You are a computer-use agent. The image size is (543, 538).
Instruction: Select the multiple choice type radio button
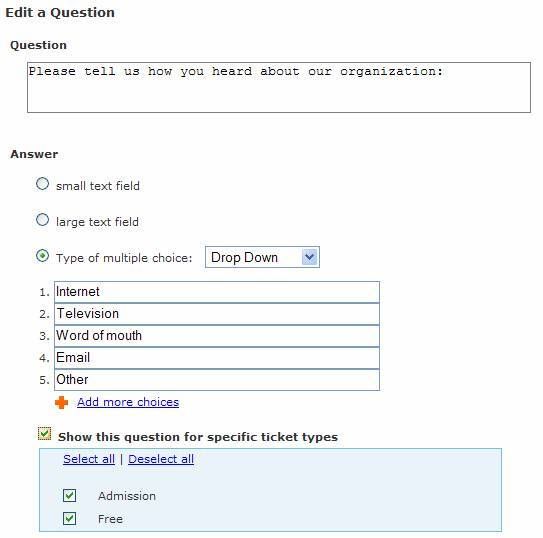(42, 256)
